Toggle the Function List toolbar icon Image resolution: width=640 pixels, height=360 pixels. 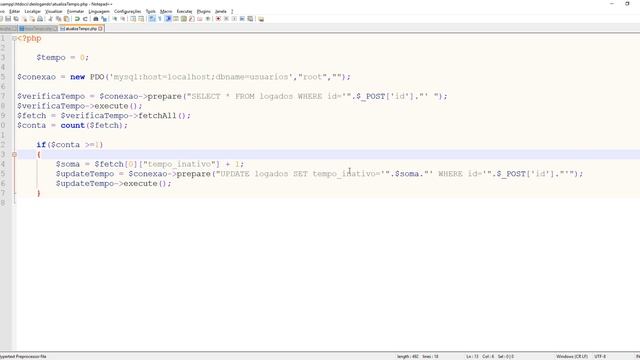point(191,19)
